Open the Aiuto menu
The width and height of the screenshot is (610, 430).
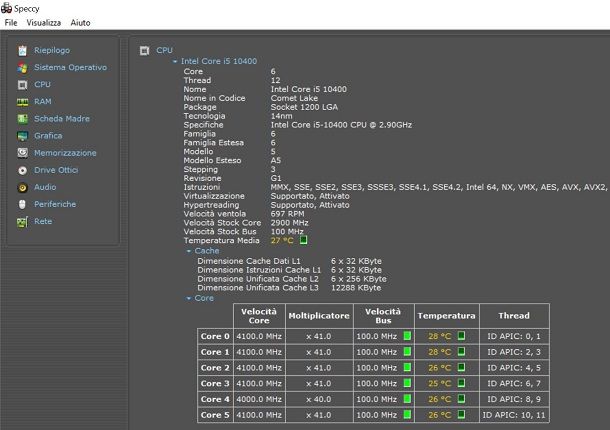[x=80, y=23]
